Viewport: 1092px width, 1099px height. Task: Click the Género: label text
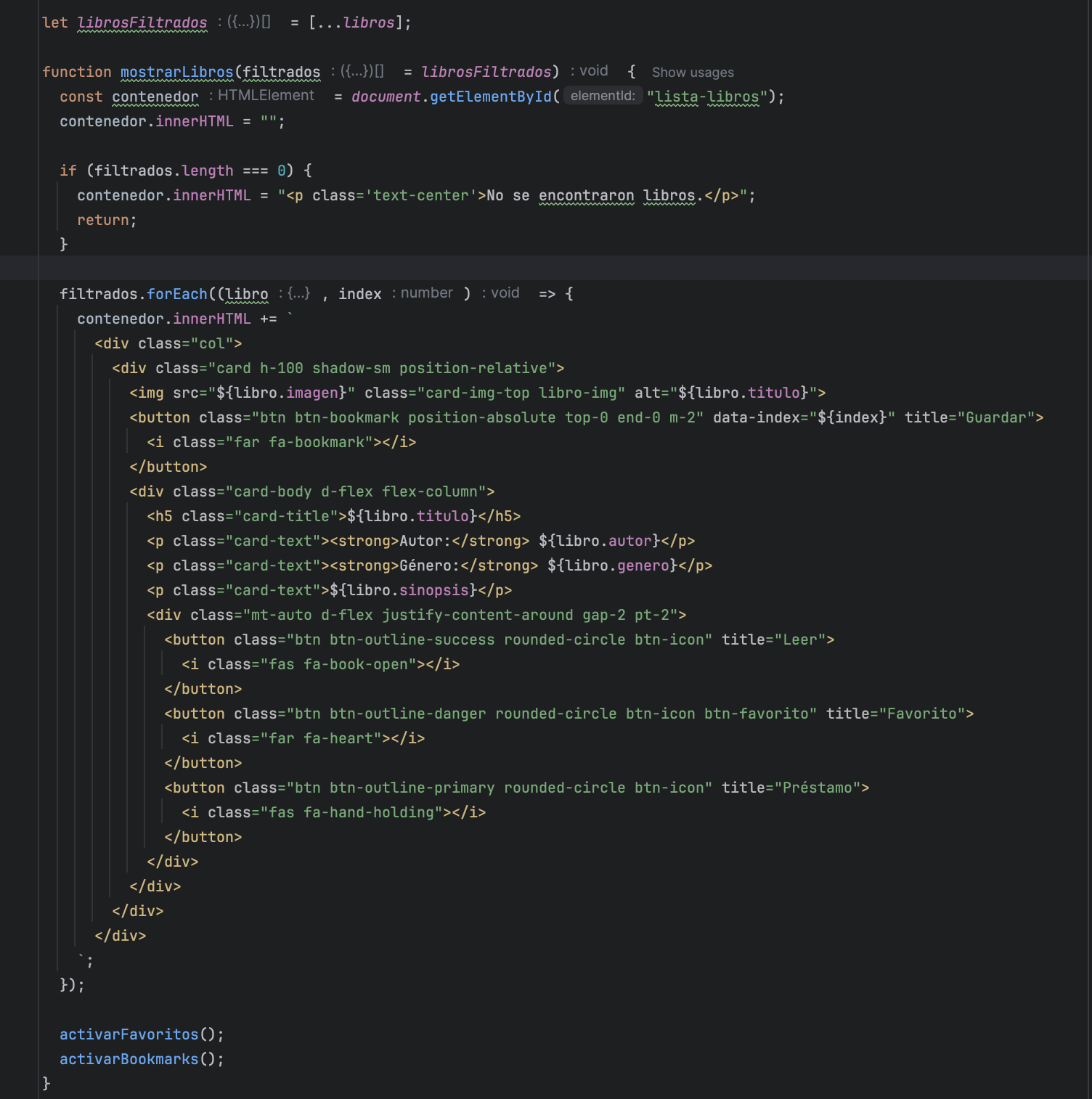[430, 565]
